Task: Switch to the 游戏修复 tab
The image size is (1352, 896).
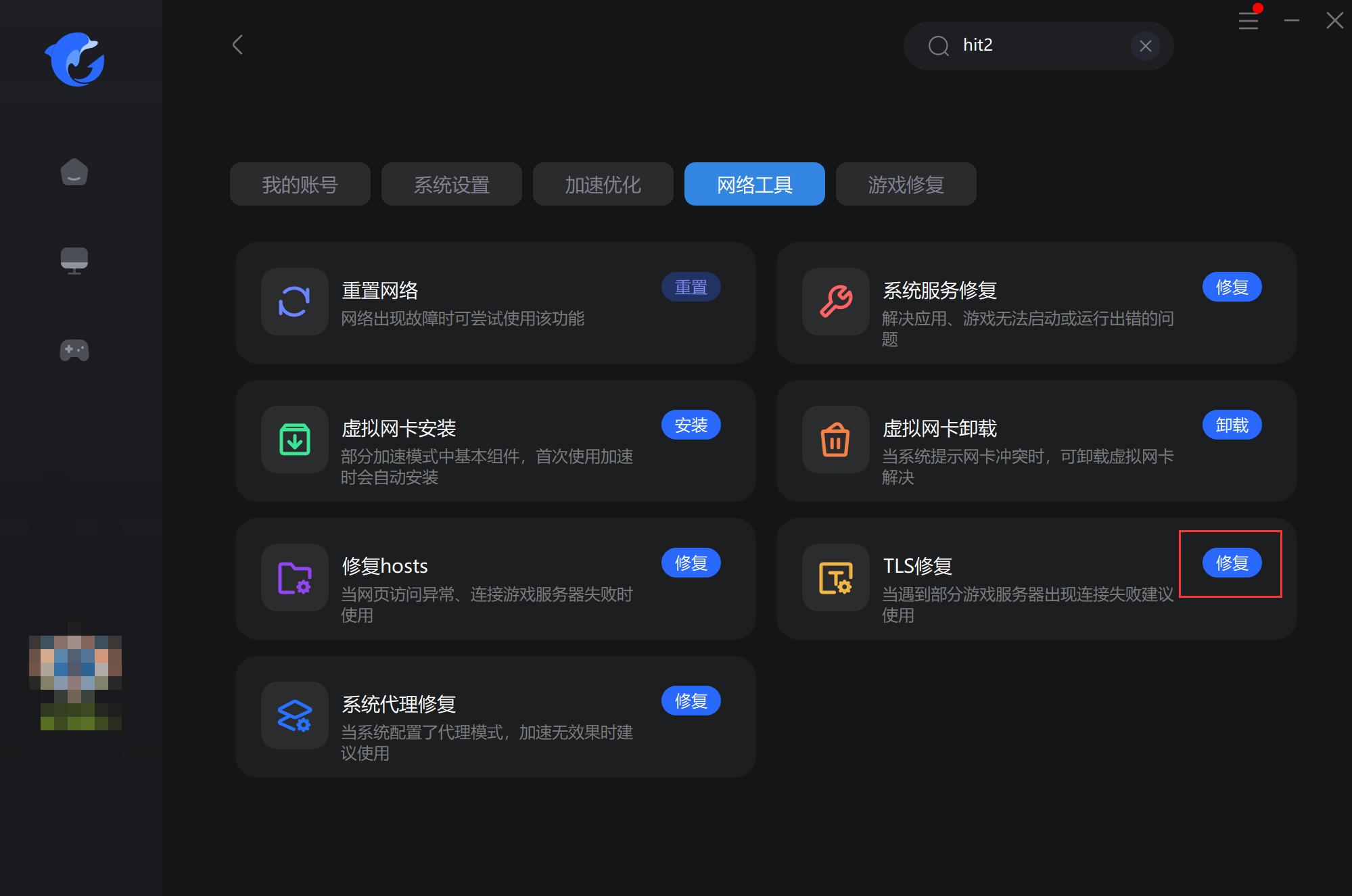Action: 906,184
